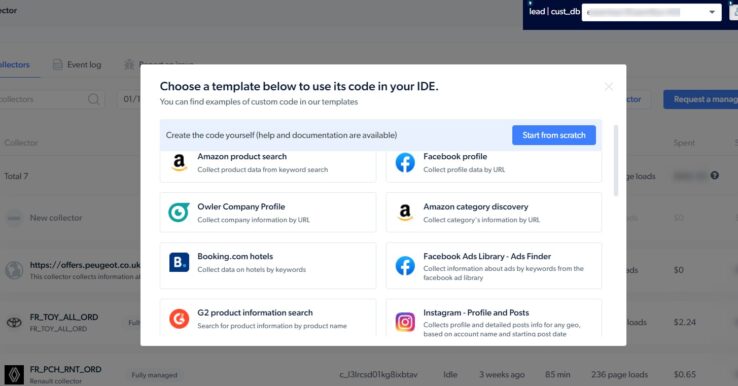738x386 pixels.
Task: Click the Facebook logo on Facebook profile card
Action: (x=405, y=163)
